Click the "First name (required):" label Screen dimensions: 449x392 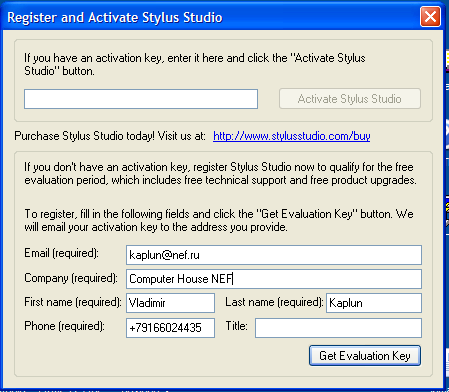click(x=73, y=302)
